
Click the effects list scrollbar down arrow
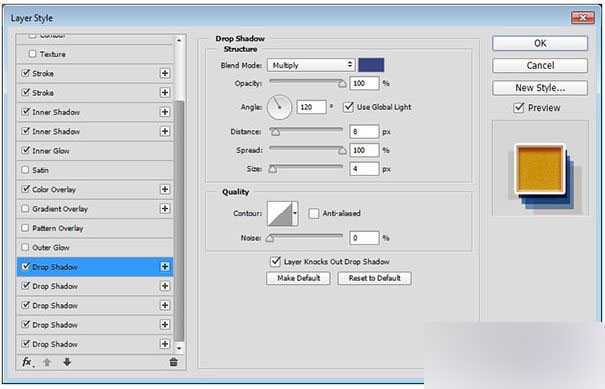coord(179,348)
